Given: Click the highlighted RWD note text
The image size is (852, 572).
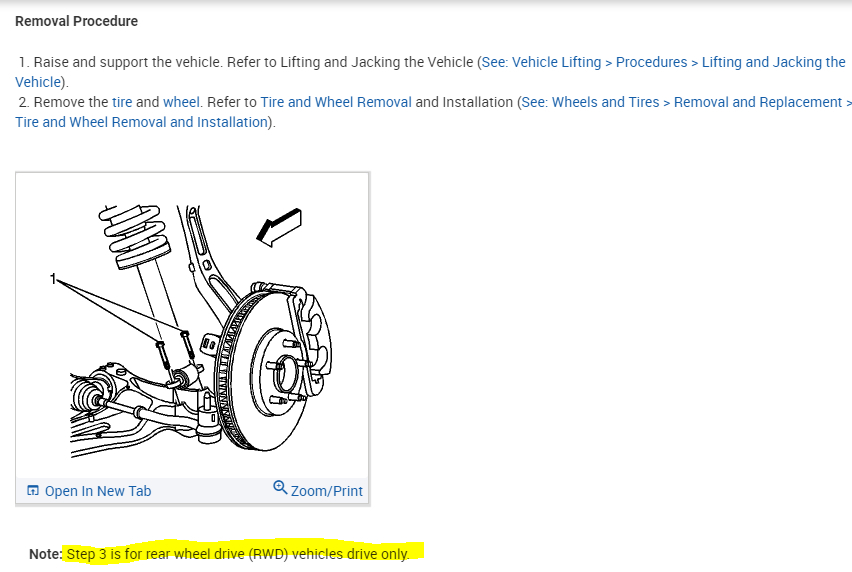Looking at the screenshot, I should point(237,554).
